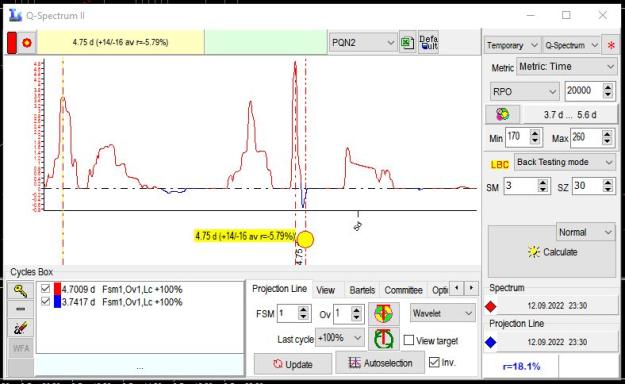
Task: Open the Wavelet dropdown
Action: click(x=442, y=313)
